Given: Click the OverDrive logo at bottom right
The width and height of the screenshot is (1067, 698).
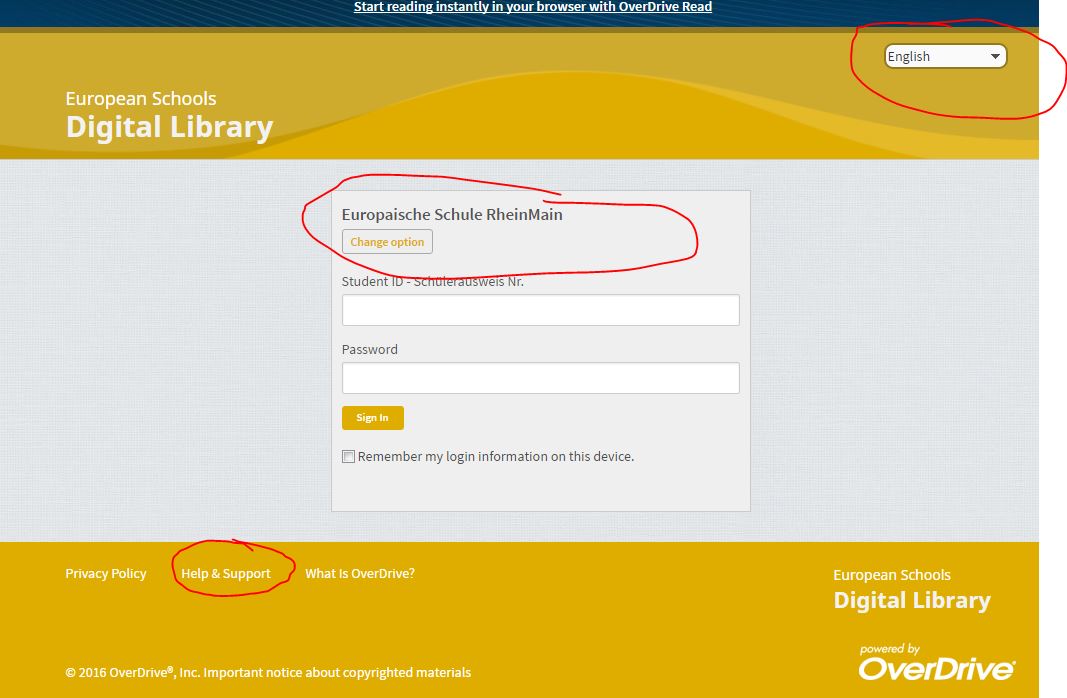Looking at the screenshot, I should [934, 664].
